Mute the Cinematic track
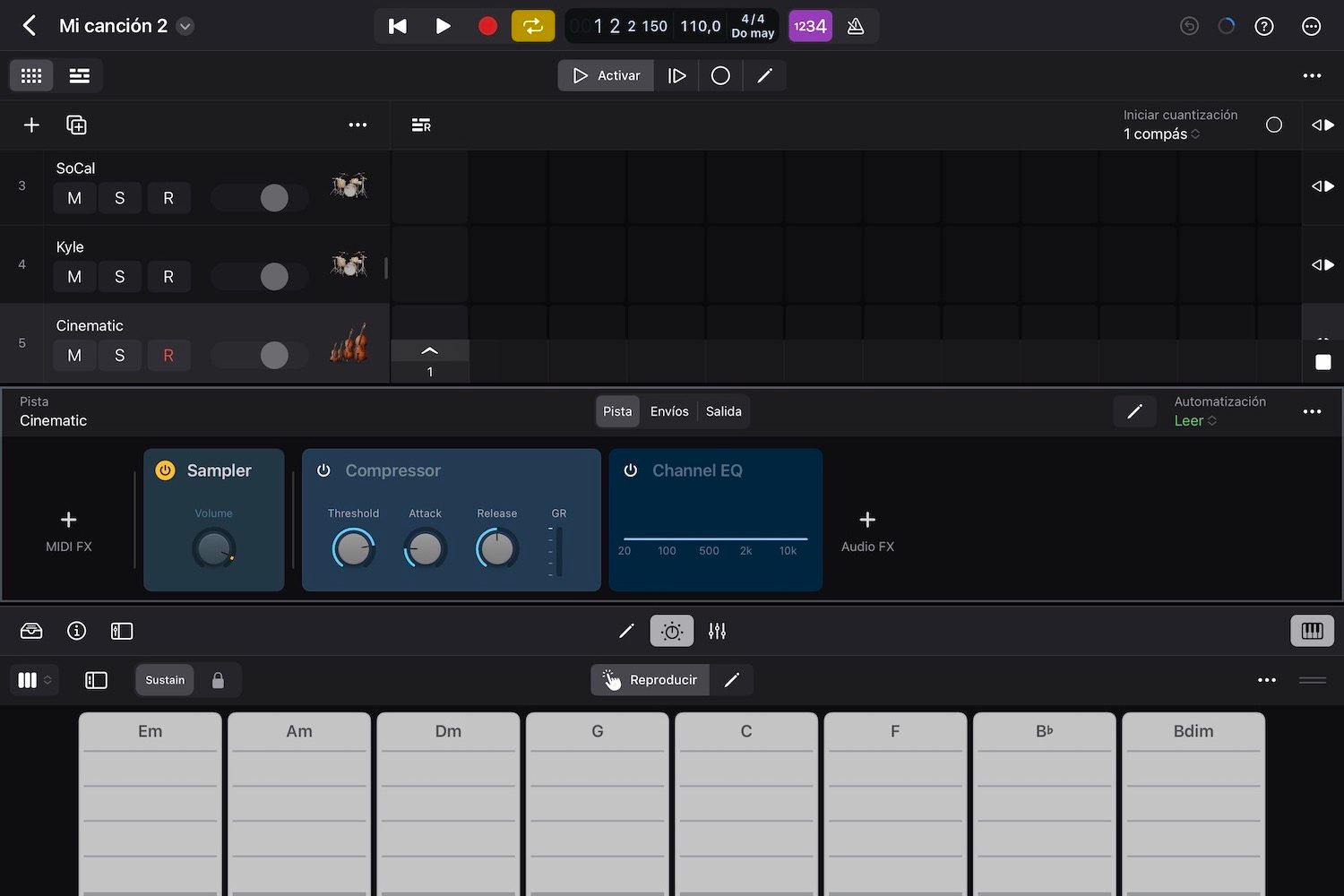The image size is (1344, 896). [74, 355]
